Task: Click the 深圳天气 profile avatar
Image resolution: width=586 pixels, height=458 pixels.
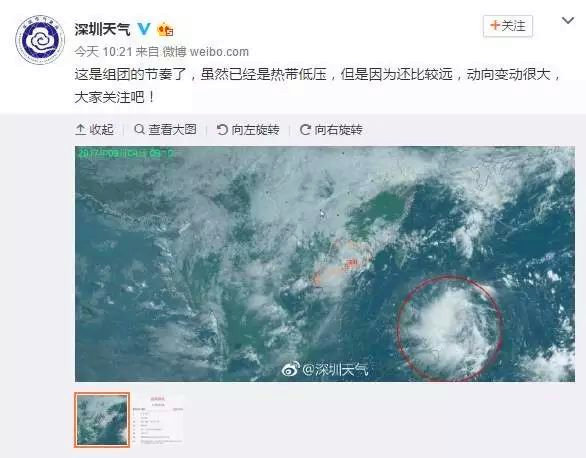Action: [40, 40]
